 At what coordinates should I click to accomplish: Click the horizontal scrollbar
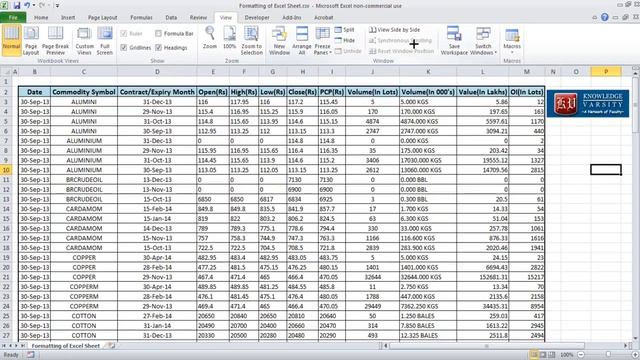coord(486,346)
